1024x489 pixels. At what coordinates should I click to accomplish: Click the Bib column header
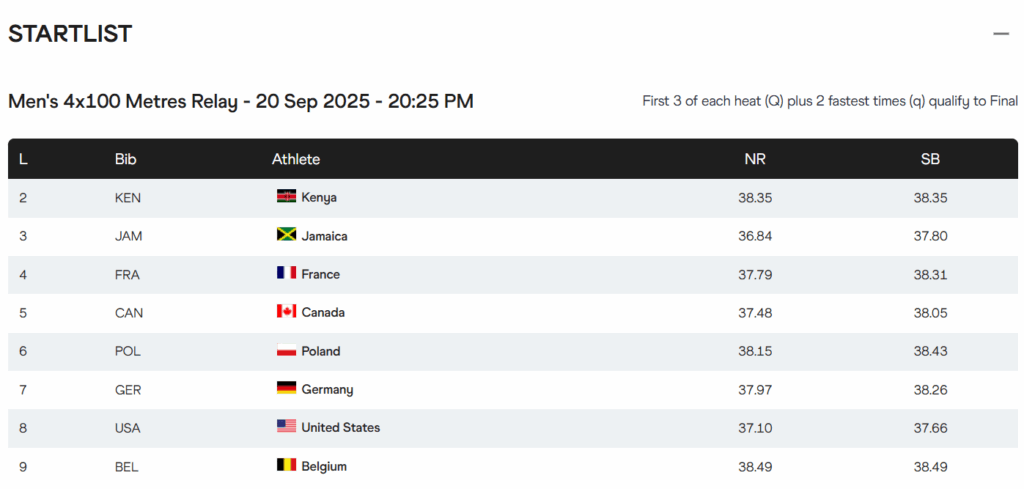[125, 159]
